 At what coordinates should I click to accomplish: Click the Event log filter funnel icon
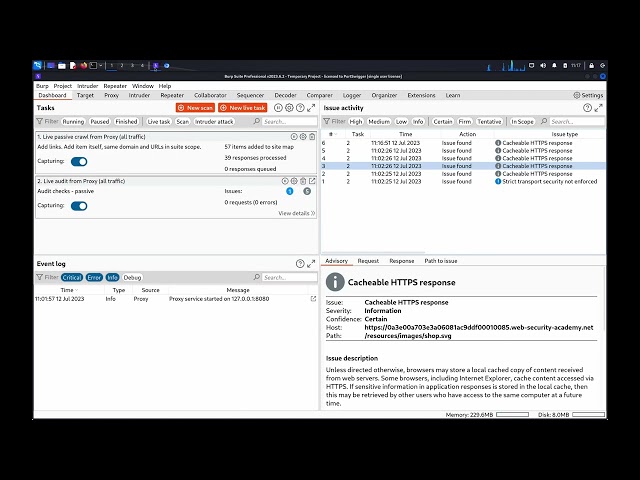(40, 277)
